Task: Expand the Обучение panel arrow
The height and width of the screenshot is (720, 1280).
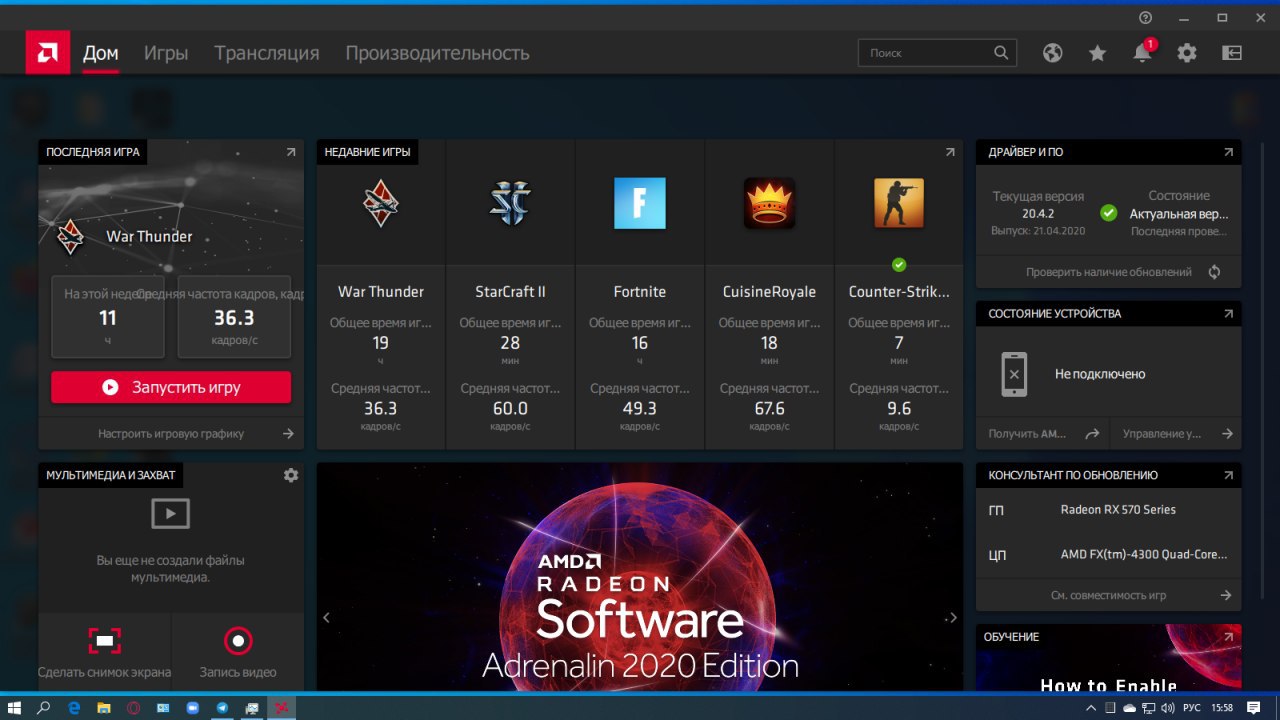Action: [x=1228, y=637]
